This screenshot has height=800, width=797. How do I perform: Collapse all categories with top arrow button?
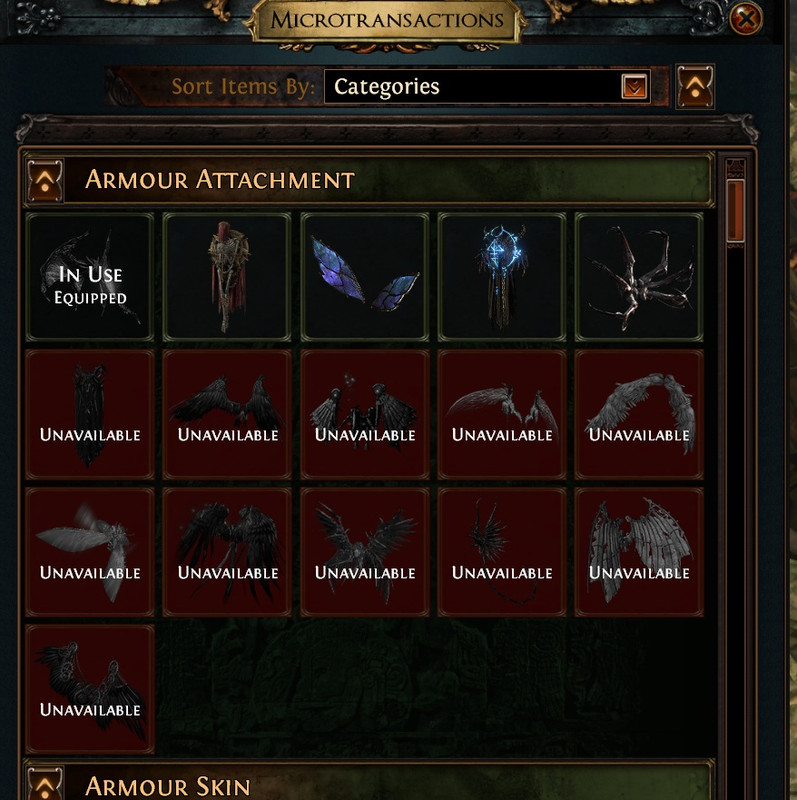pos(695,86)
